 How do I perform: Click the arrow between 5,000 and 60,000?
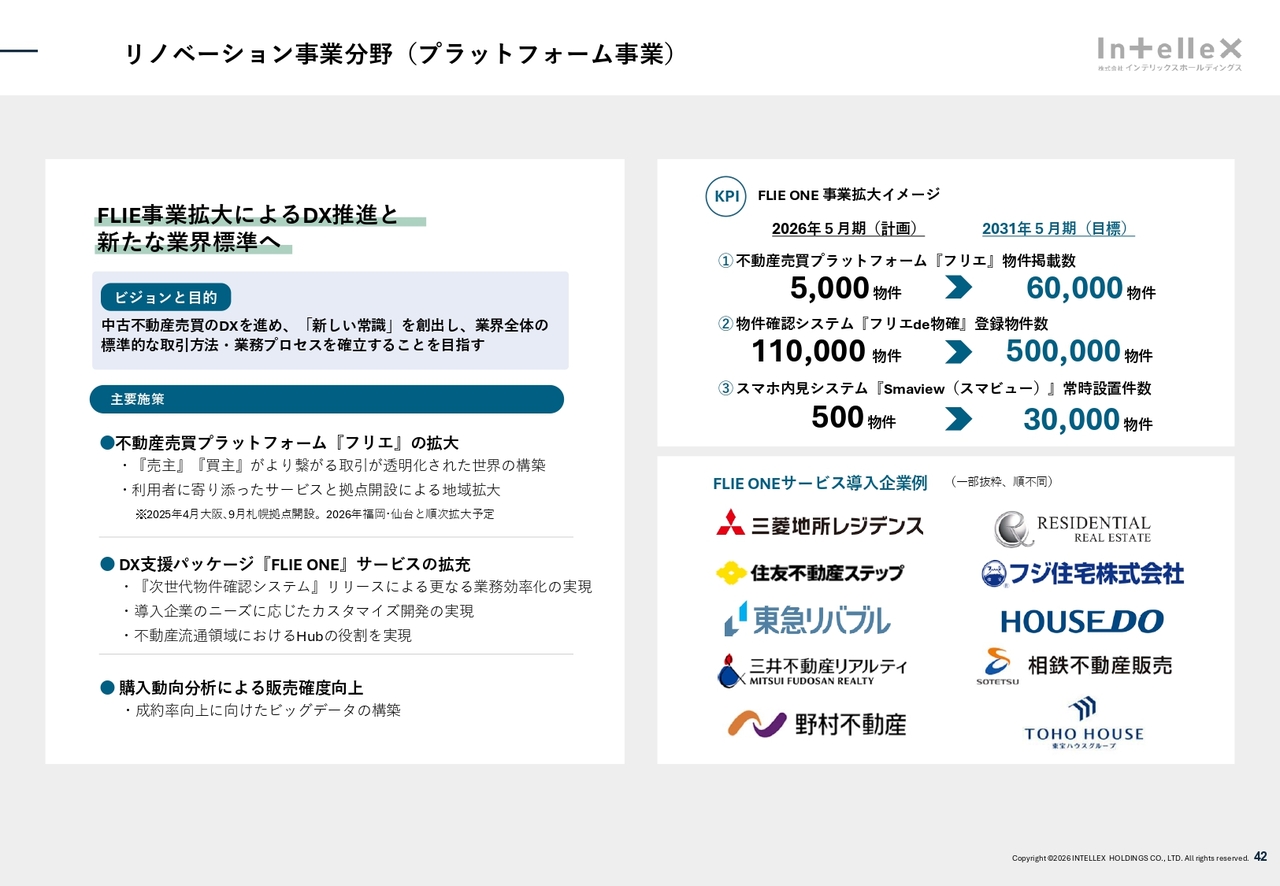tap(958, 288)
